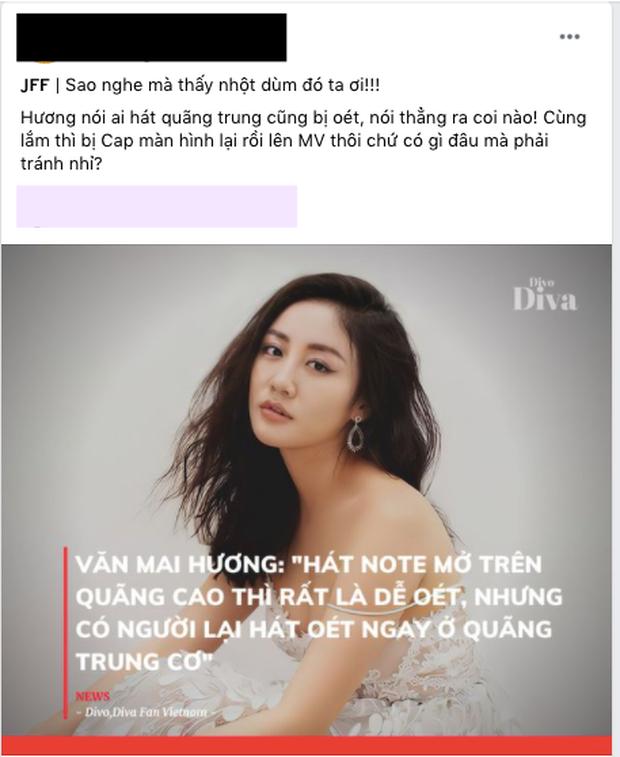Click the blacked-out poster name bar

pos(152,38)
